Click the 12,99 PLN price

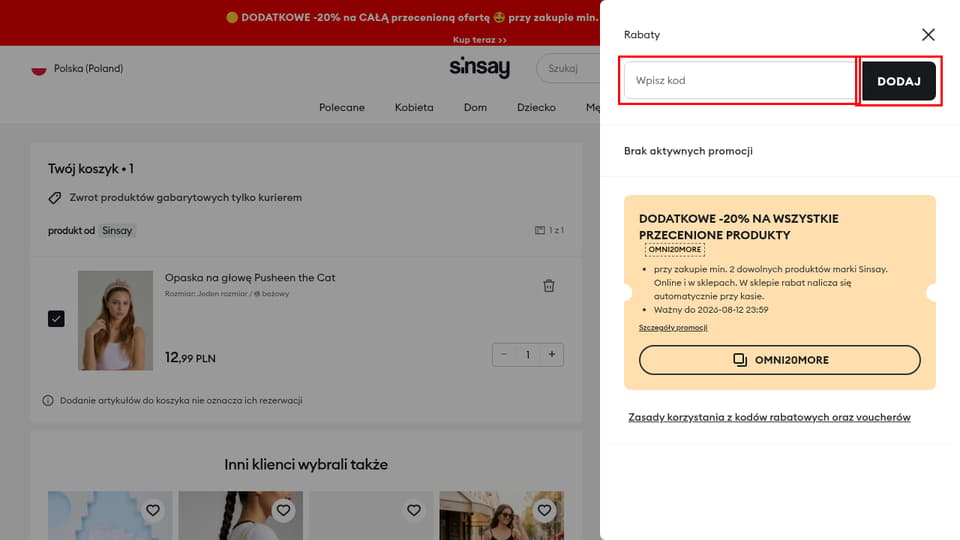190,358
